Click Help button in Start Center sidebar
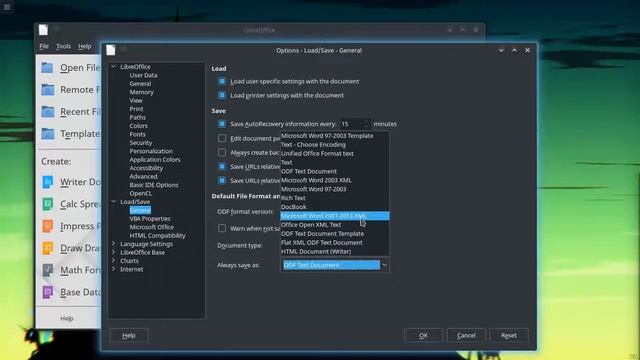 click(67, 318)
